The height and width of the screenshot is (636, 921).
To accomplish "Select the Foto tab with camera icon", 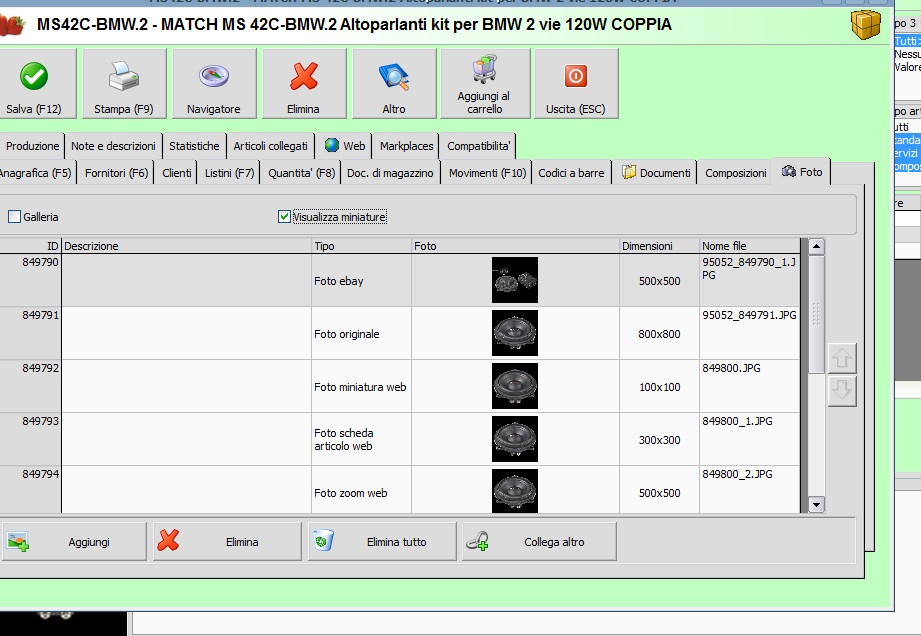I will [801, 171].
